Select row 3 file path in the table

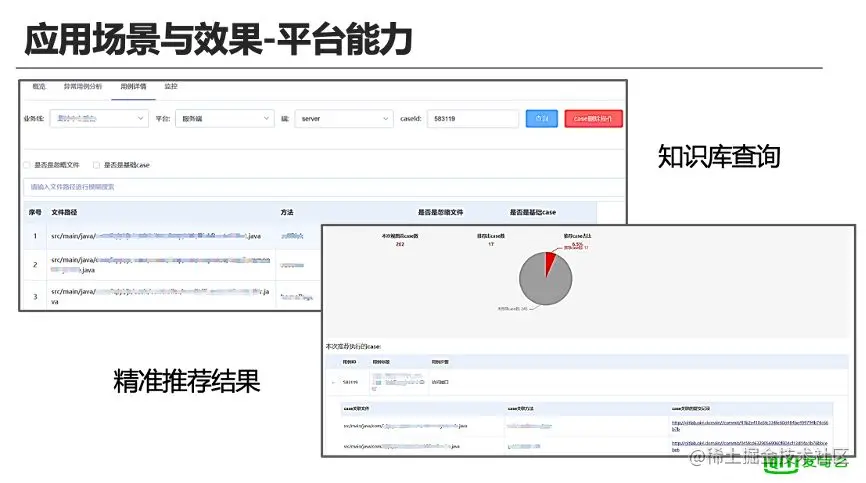160,296
